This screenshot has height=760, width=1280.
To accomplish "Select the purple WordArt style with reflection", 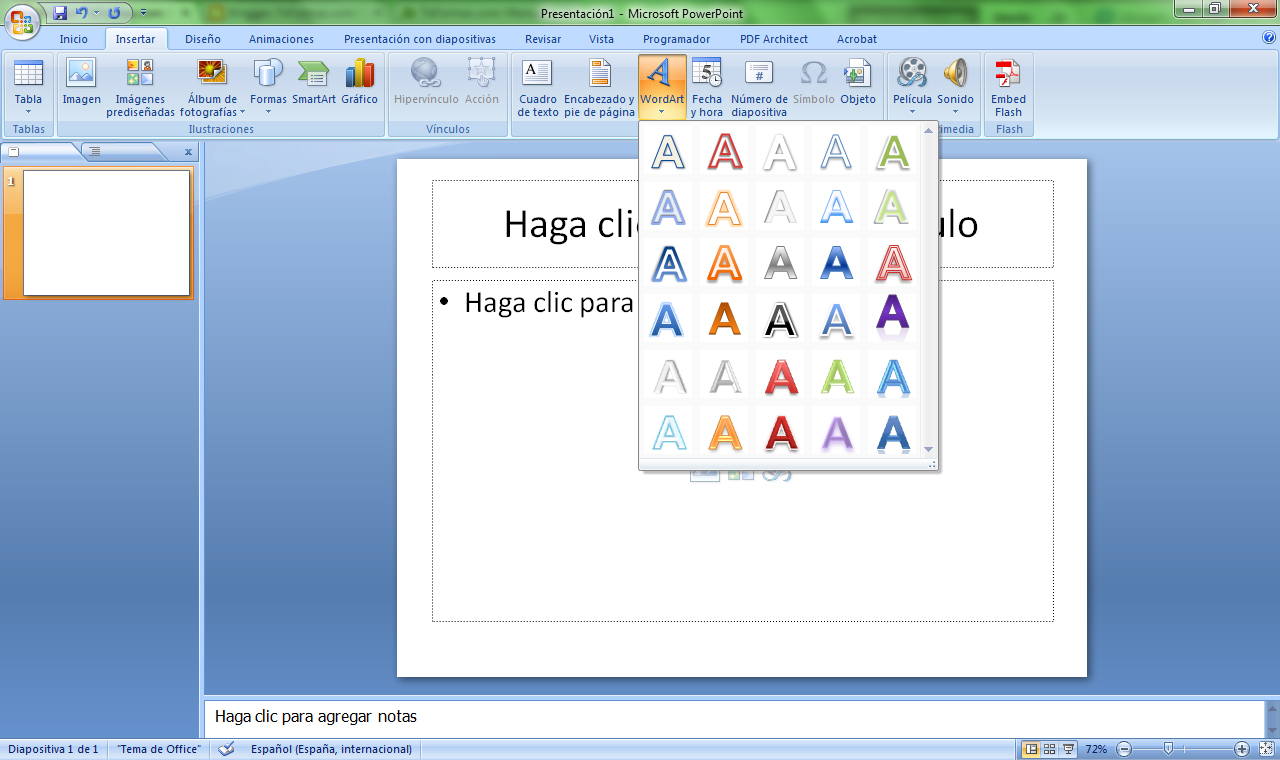I will 891,318.
